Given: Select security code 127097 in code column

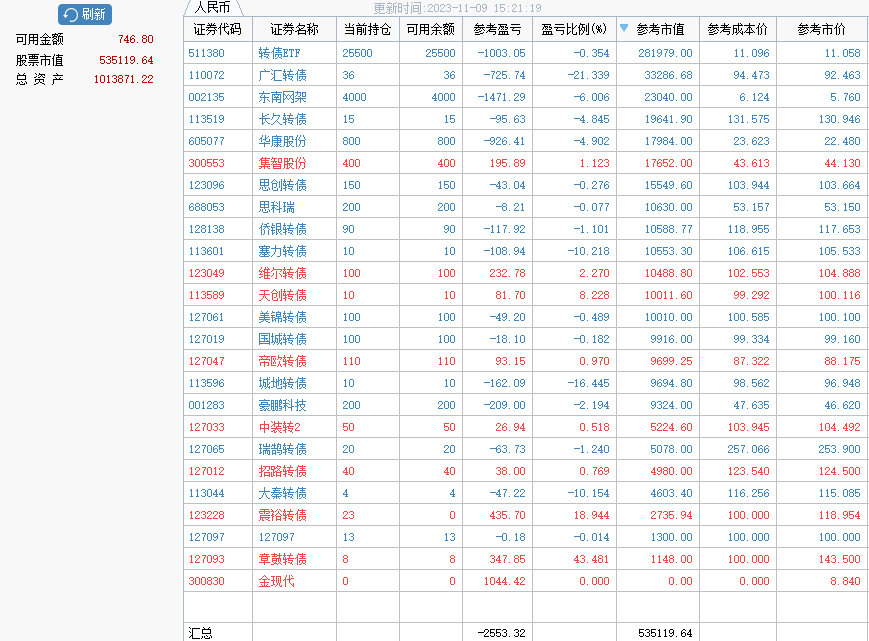Looking at the screenshot, I should [206, 537].
